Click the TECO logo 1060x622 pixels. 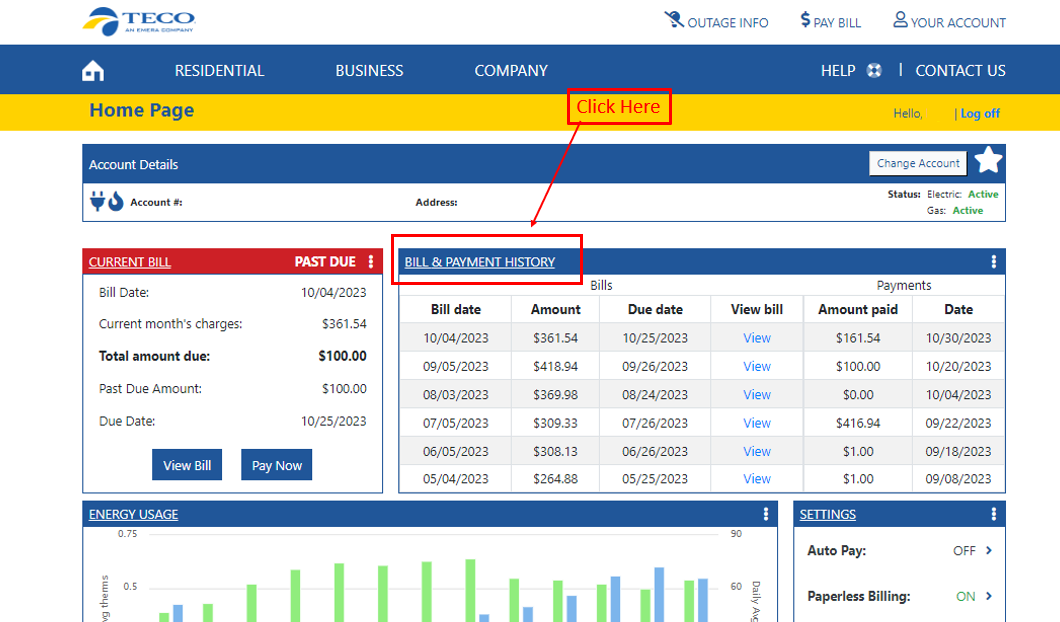[x=139, y=20]
